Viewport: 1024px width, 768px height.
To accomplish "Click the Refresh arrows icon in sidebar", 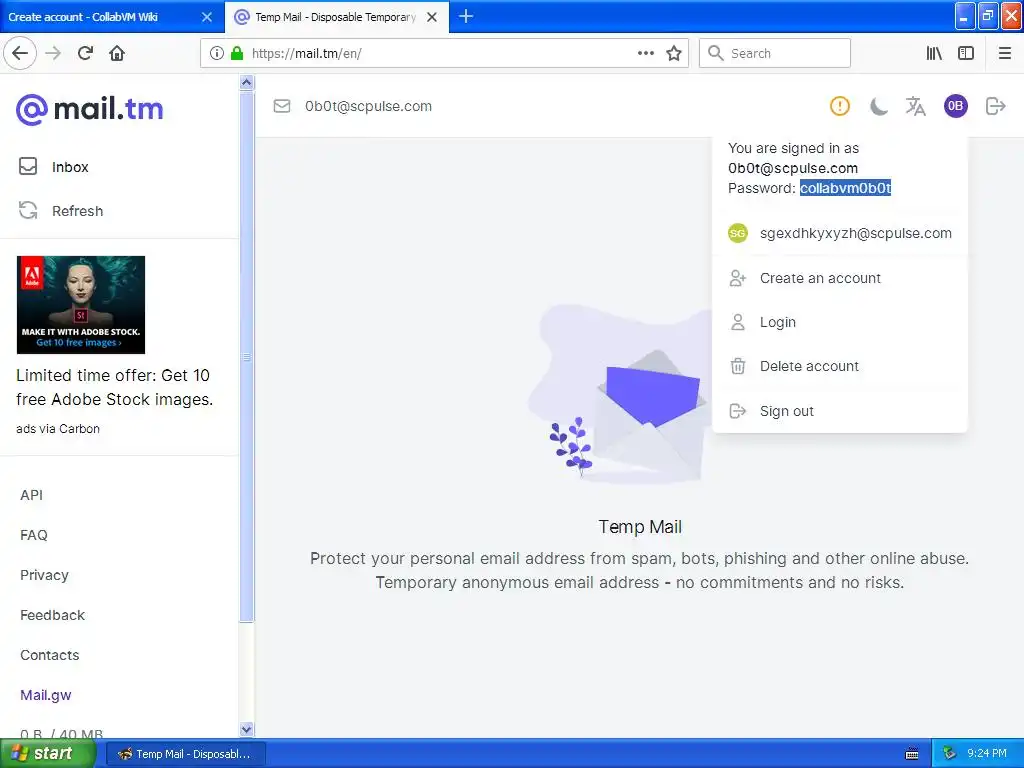I will [x=28, y=210].
